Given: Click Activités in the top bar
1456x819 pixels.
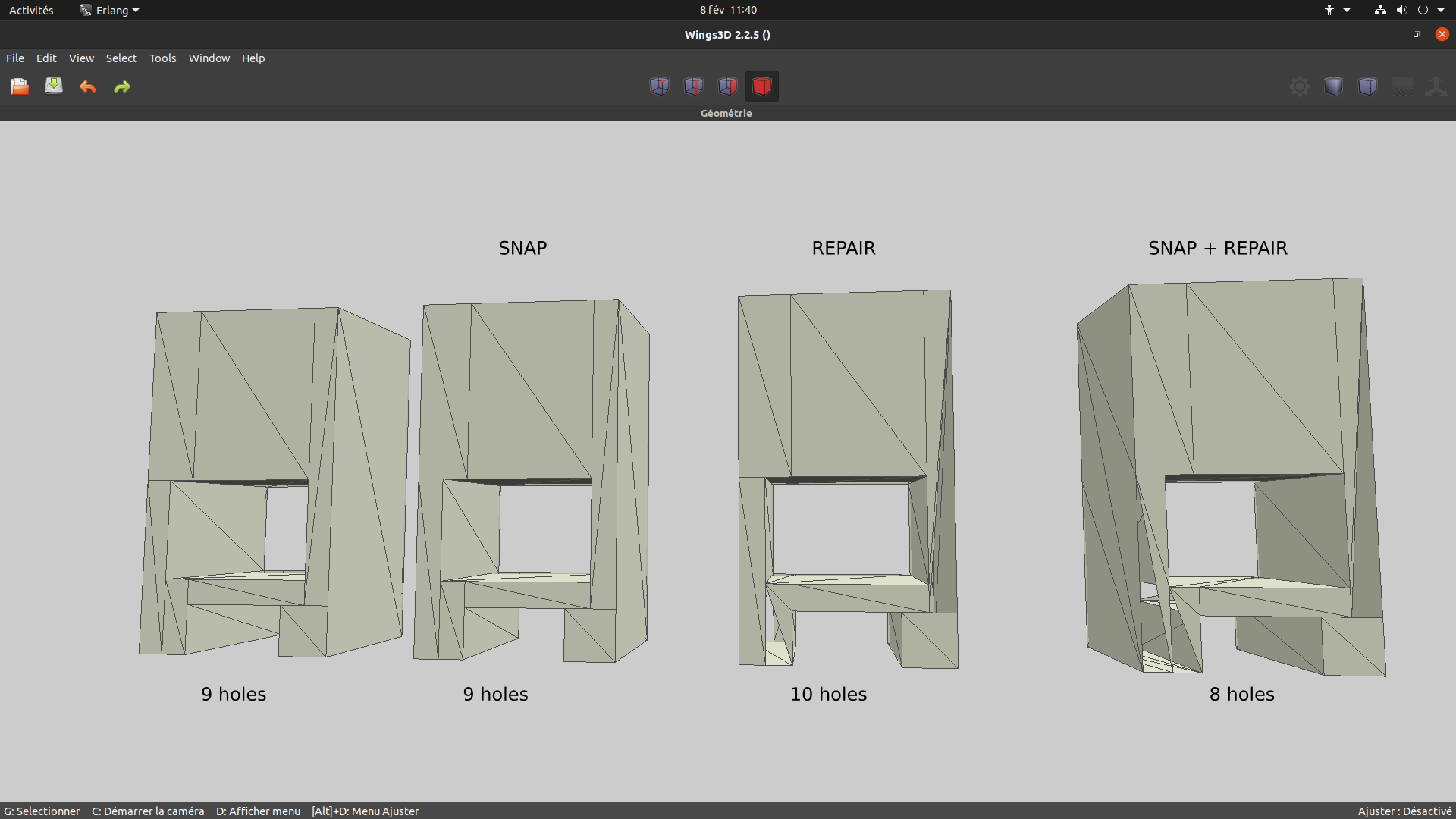Looking at the screenshot, I should tap(31, 10).
